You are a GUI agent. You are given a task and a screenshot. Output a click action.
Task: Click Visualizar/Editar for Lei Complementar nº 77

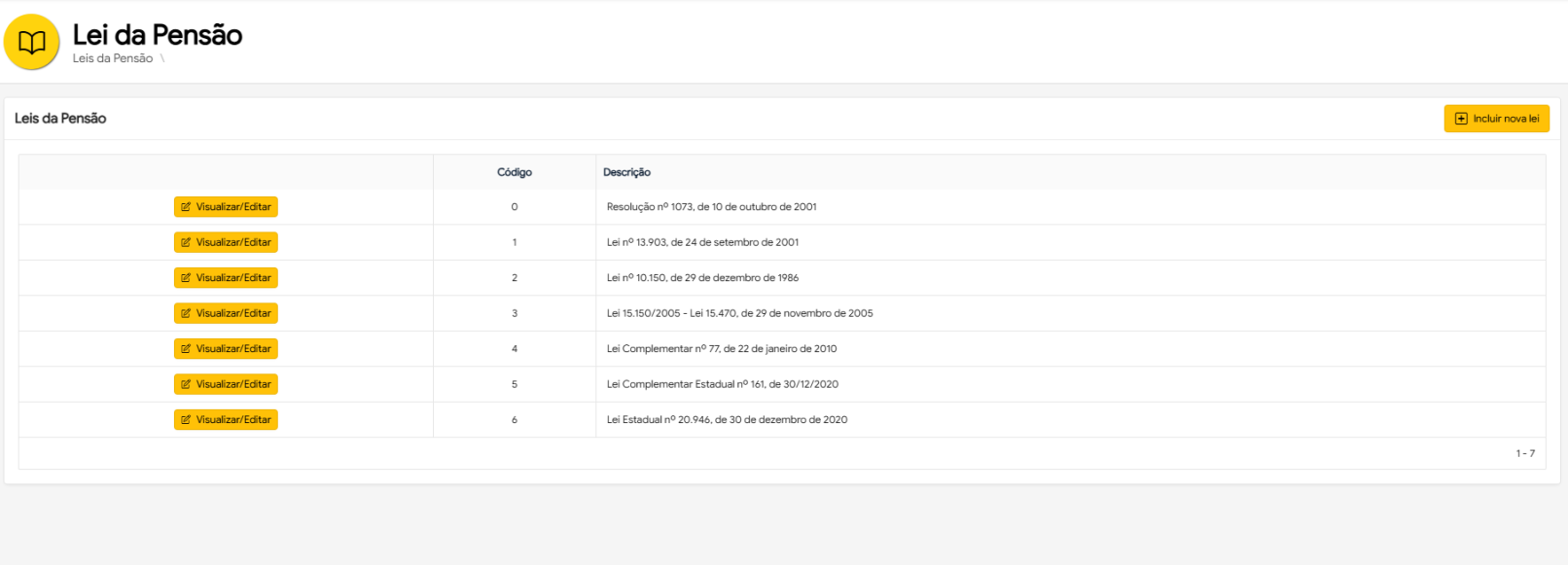tap(226, 349)
